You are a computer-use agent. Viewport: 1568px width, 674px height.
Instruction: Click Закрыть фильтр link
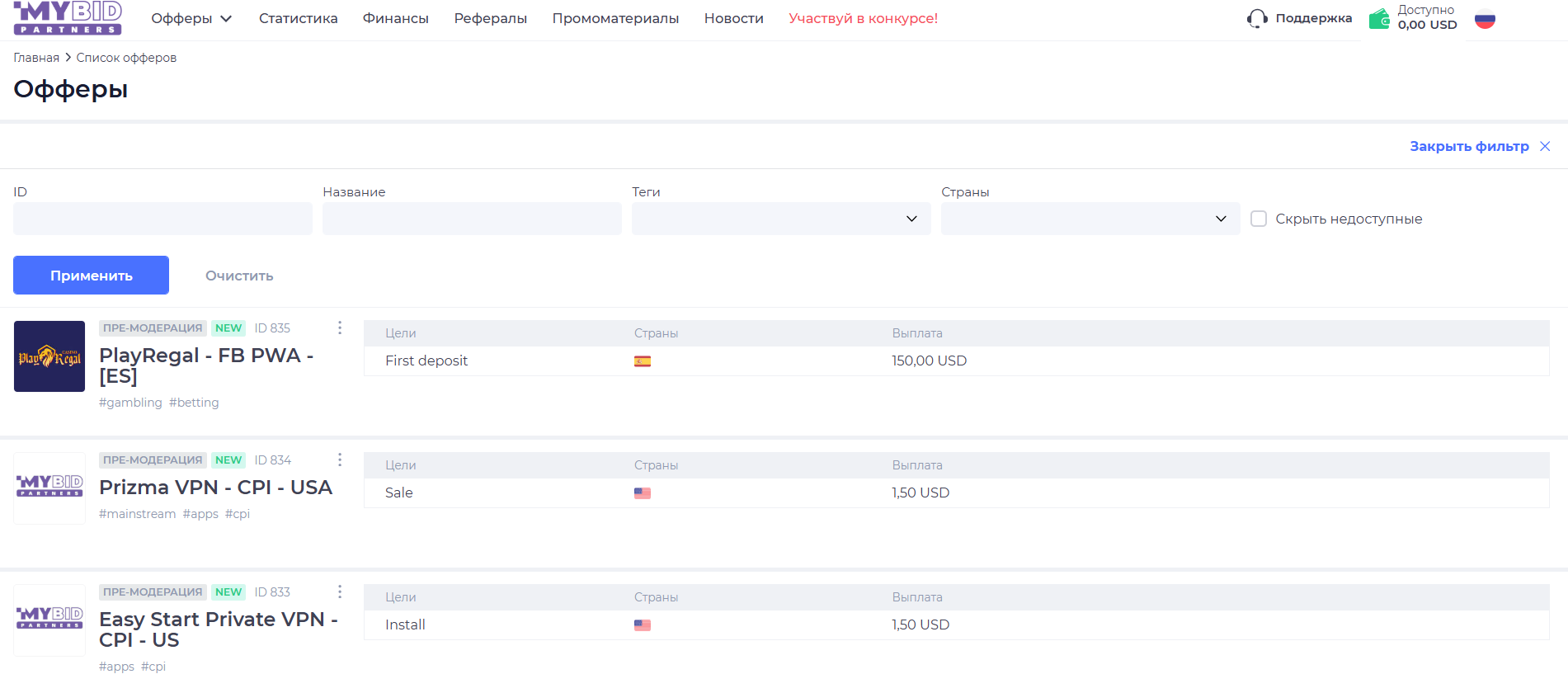tap(1469, 146)
